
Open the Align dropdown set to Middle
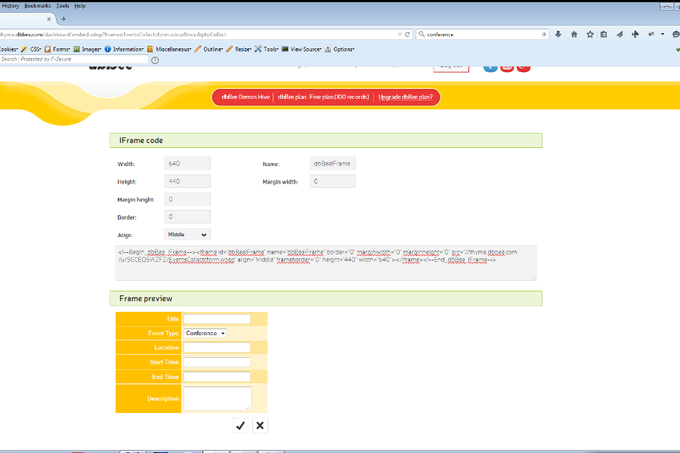point(187,235)
